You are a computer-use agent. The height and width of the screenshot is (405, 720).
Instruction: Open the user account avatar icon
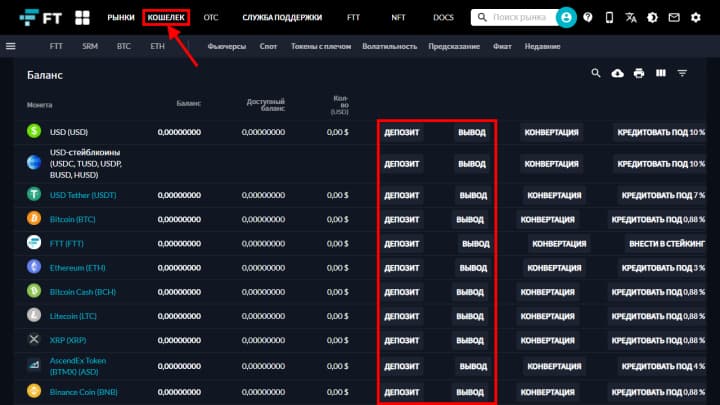(566, 17)
